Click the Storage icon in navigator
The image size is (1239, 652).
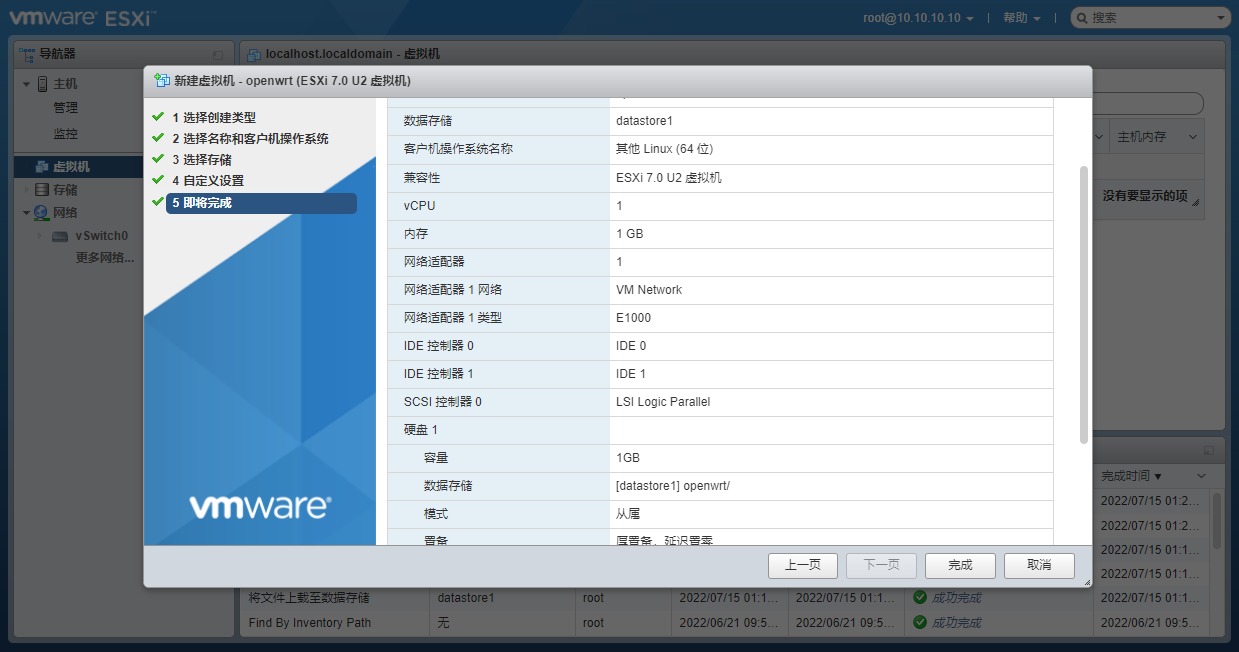pyautogui.click(x=42, y=190)
